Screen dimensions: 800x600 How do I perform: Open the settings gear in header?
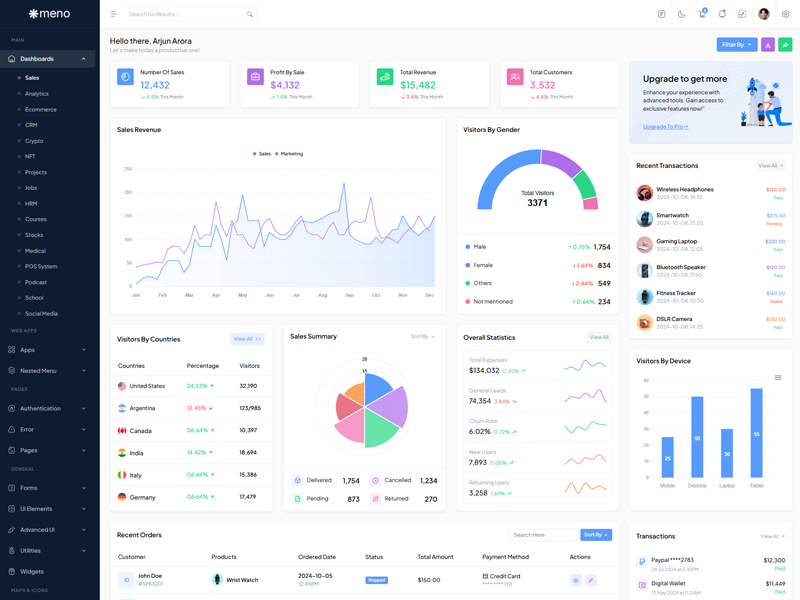click(785, 14)
